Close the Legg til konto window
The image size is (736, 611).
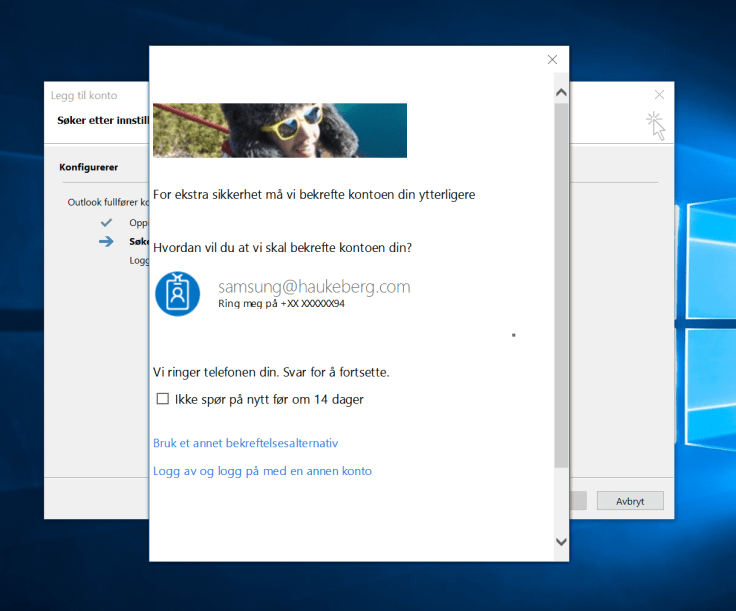point(659,95)
